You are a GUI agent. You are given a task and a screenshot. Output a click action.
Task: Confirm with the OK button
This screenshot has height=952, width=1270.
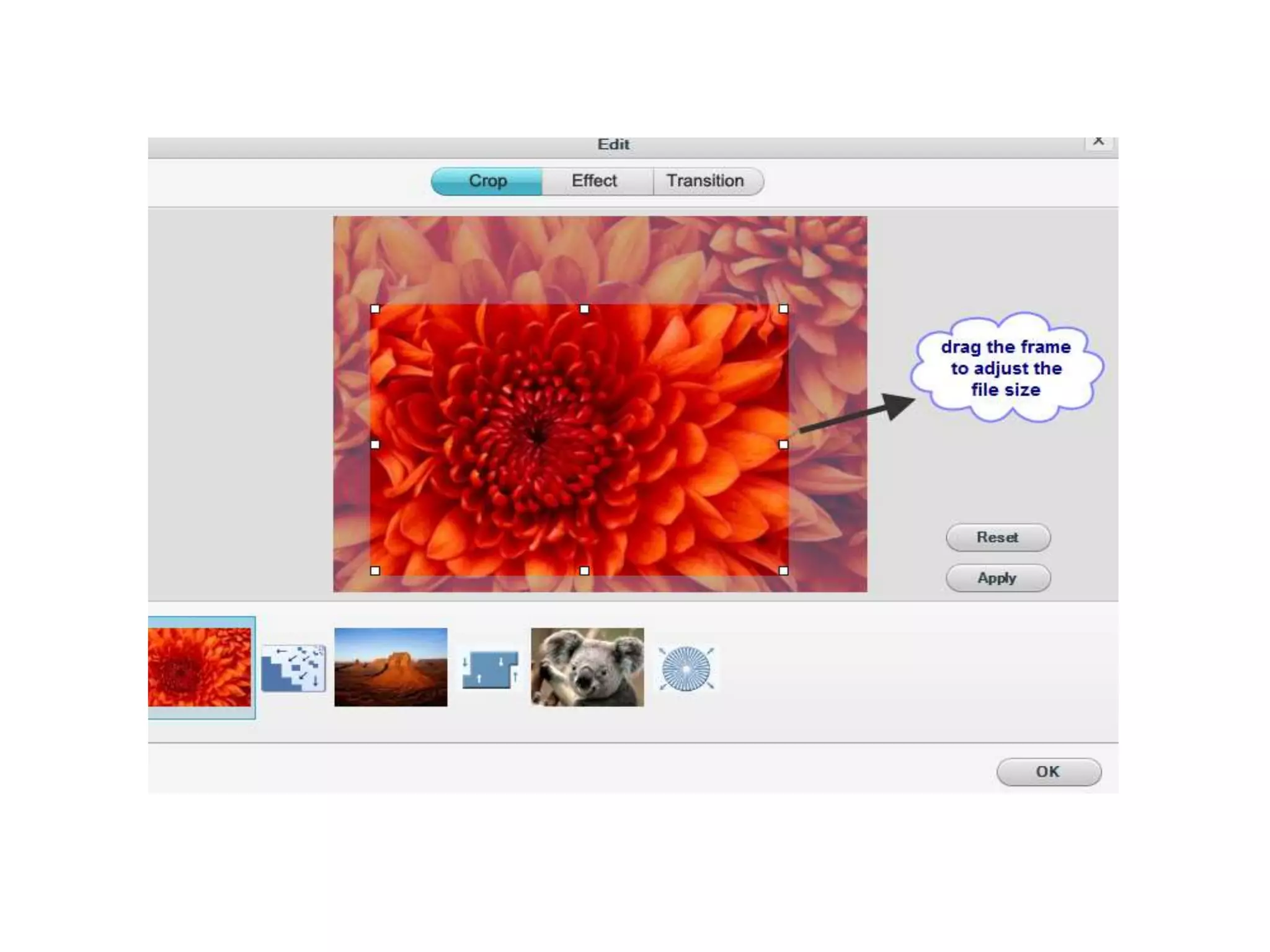pos(1048,772)
